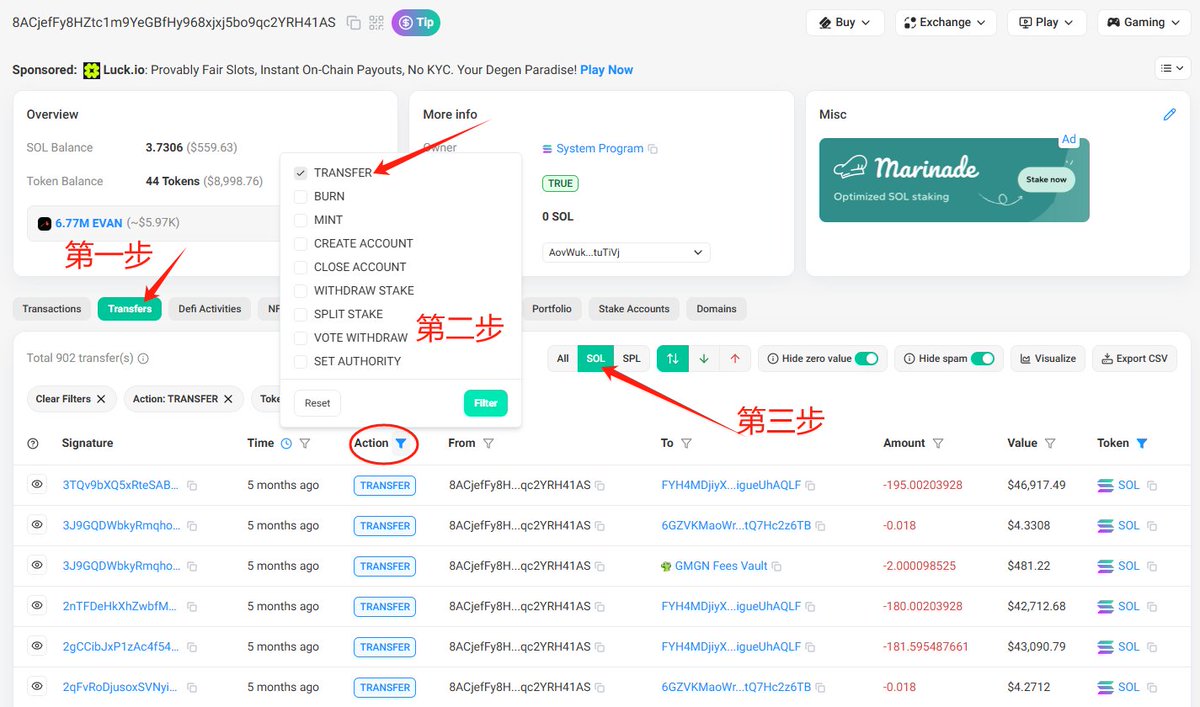
Task: Uncheck the TRANSFER checkbox
Action: [301, 173]
